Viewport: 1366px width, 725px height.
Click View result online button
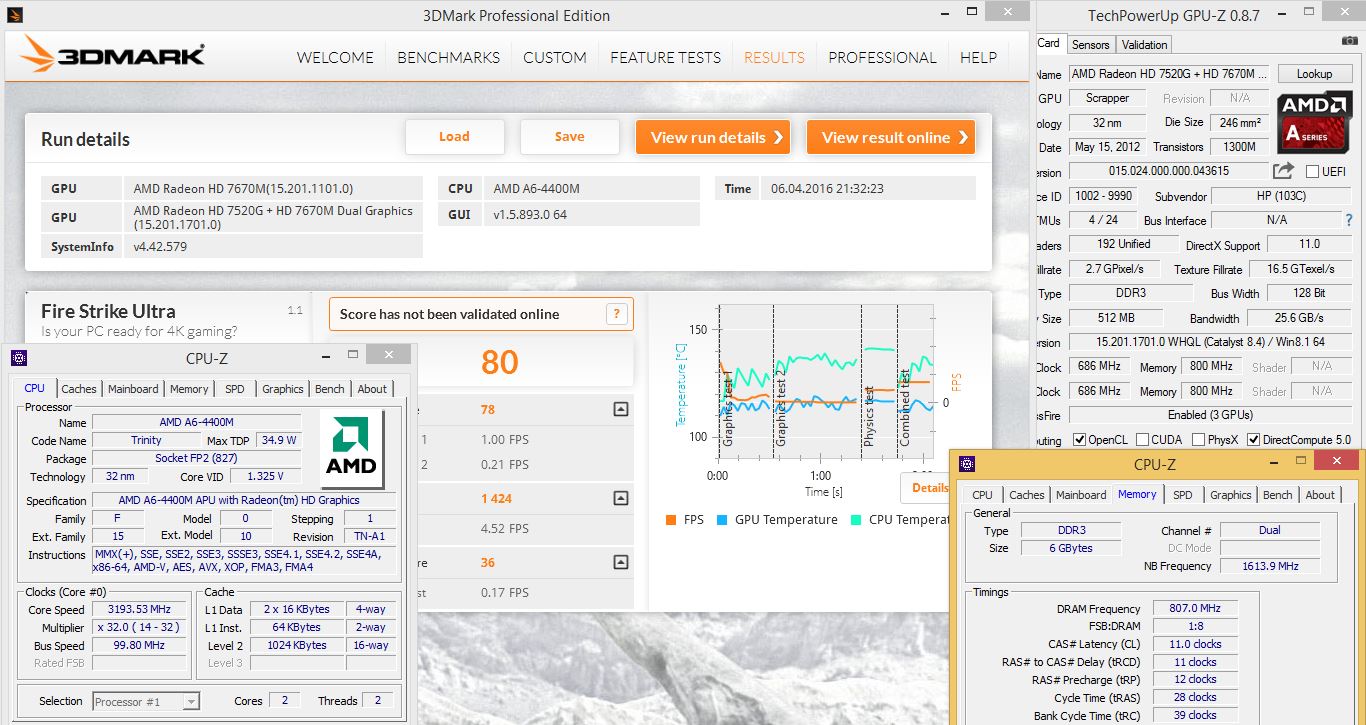(891, 137)
